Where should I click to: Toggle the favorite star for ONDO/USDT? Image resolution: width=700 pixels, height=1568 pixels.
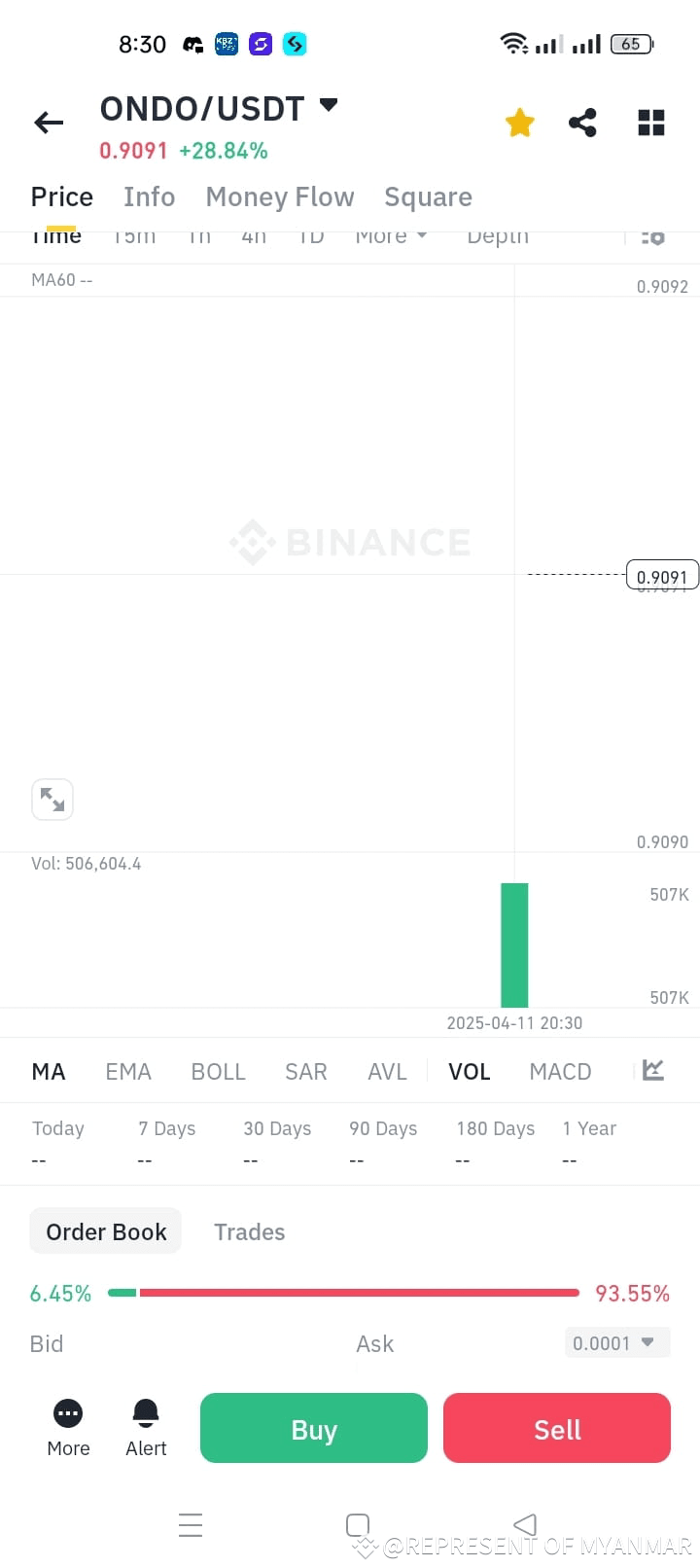coord(520,123)
